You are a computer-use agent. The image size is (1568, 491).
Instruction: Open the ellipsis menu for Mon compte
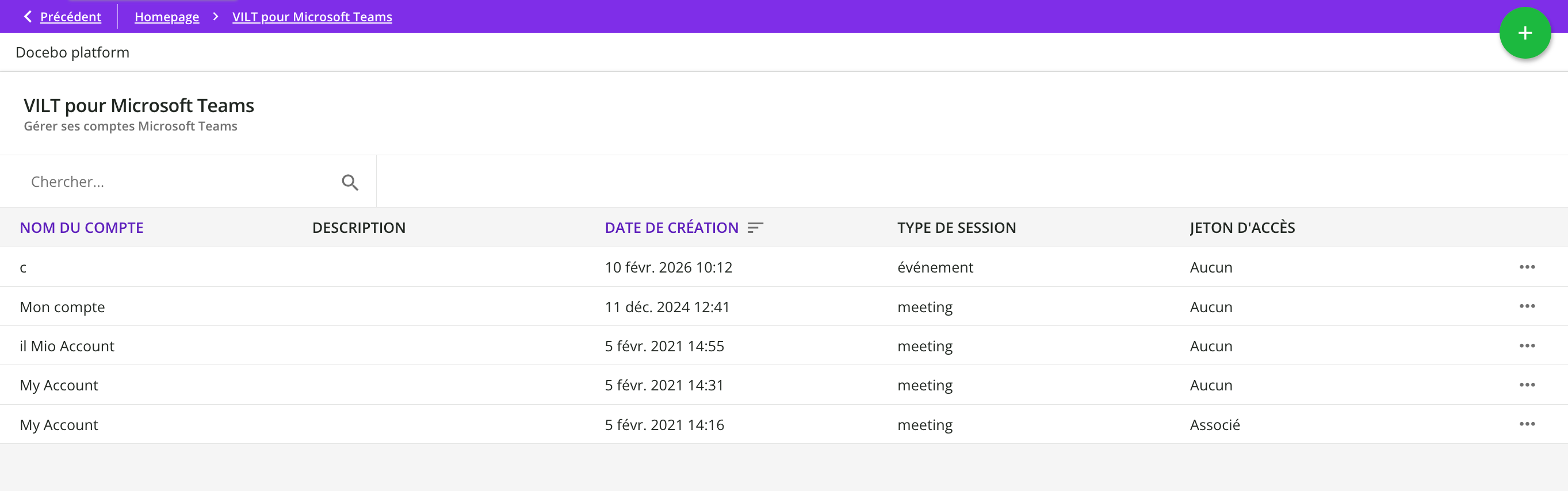(x=1527, y=306)
